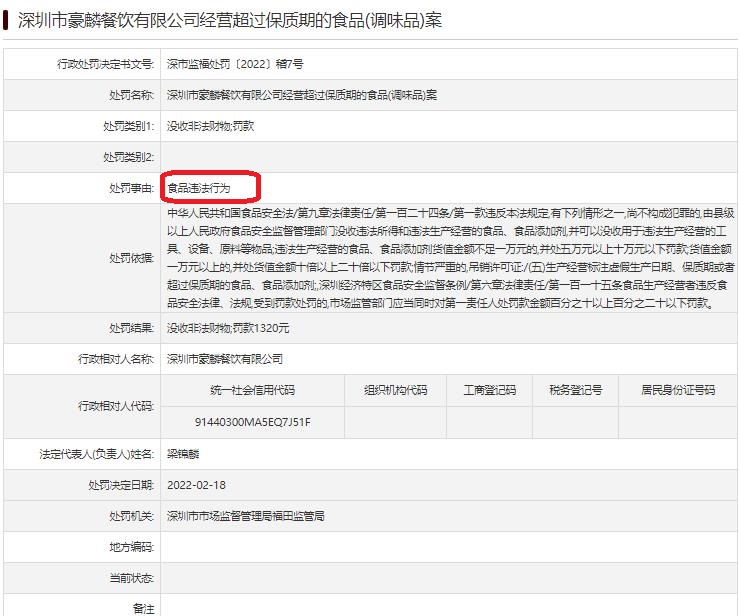740x616 pixels.
Task: Select the 地方编码 label
Action: click(x=131, y=548)
